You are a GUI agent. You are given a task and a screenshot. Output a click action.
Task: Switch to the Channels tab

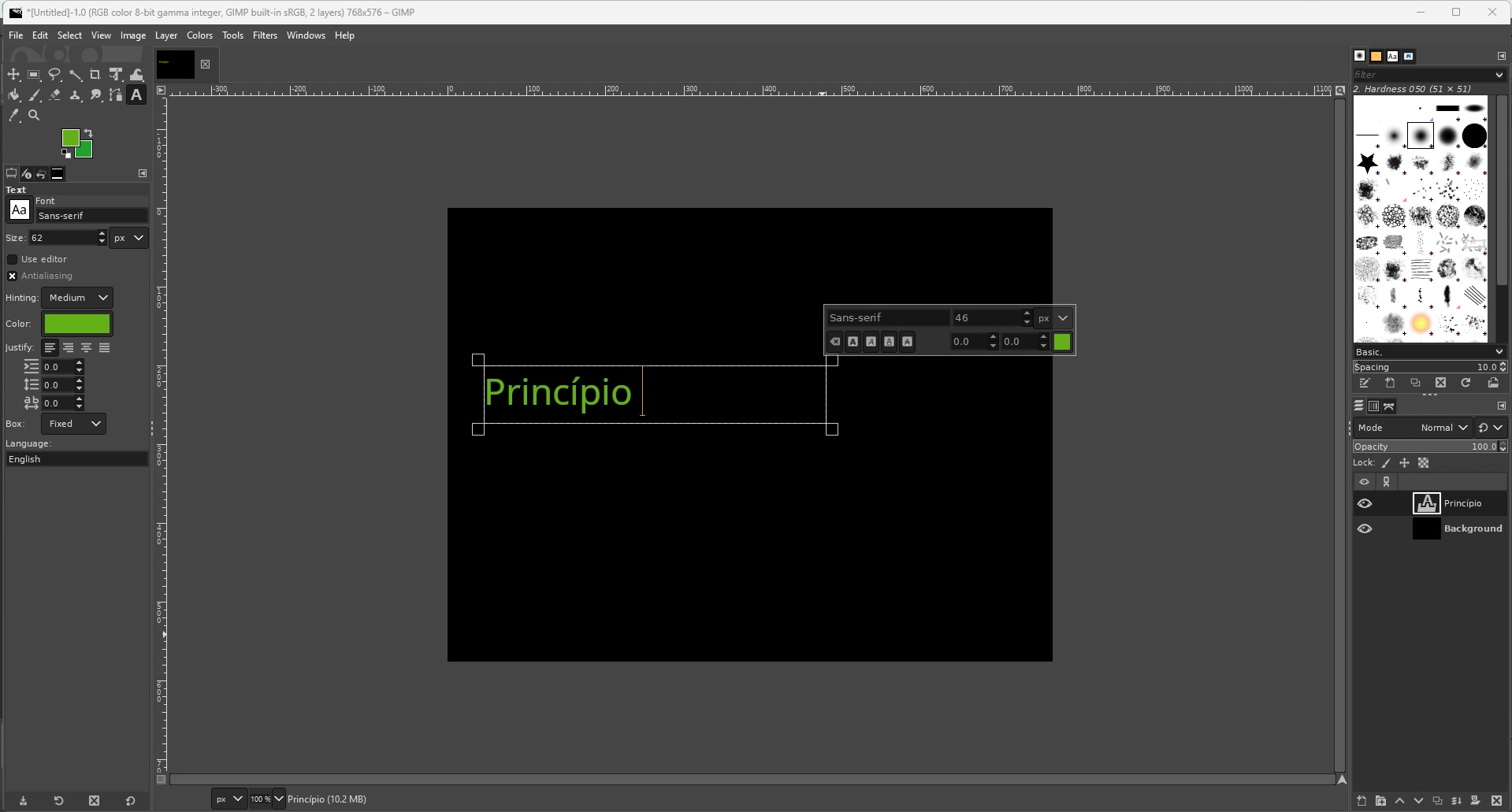[x=1373, y=406]
